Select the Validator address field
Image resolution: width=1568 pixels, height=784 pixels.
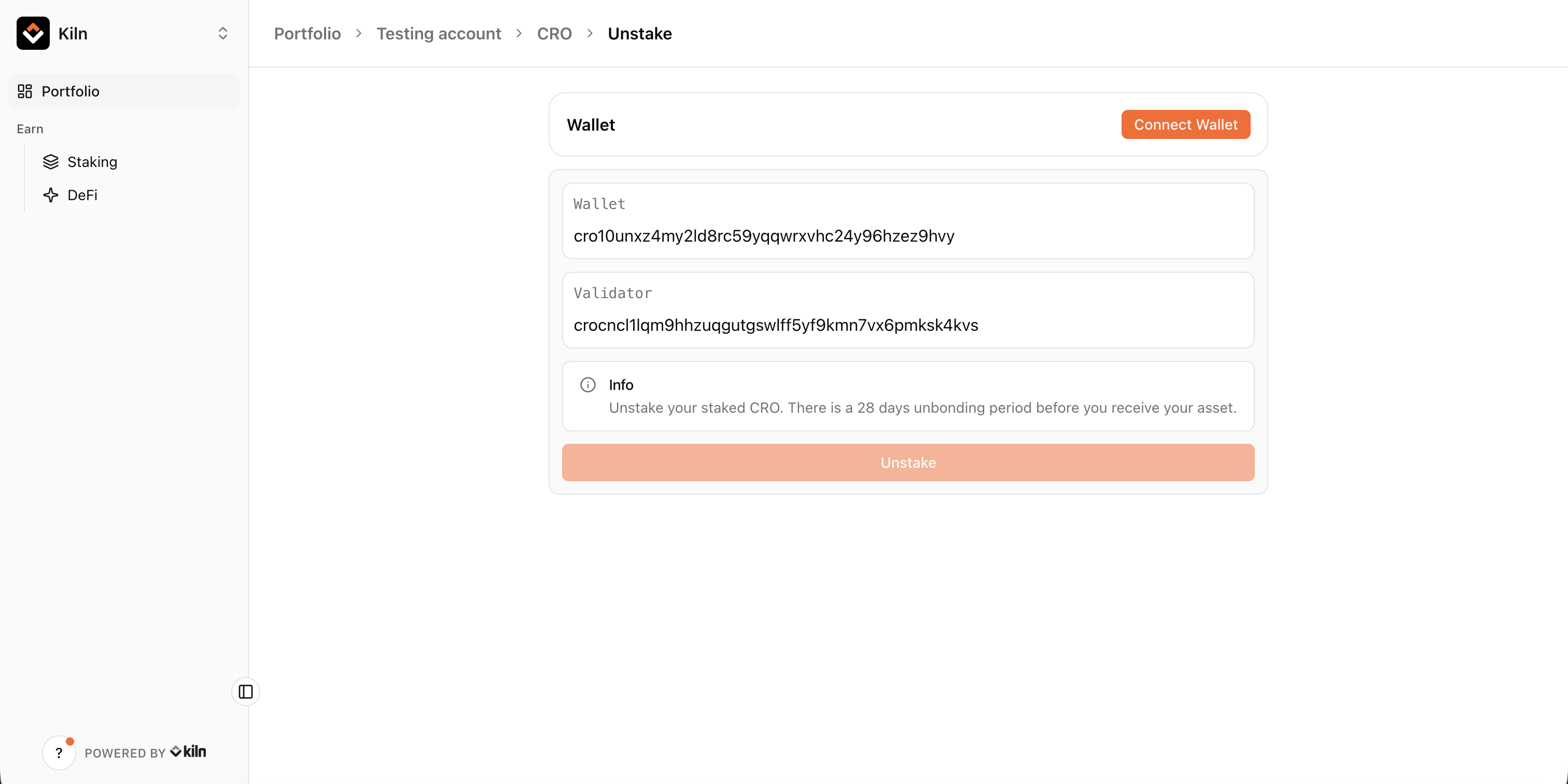click(907, 325)
